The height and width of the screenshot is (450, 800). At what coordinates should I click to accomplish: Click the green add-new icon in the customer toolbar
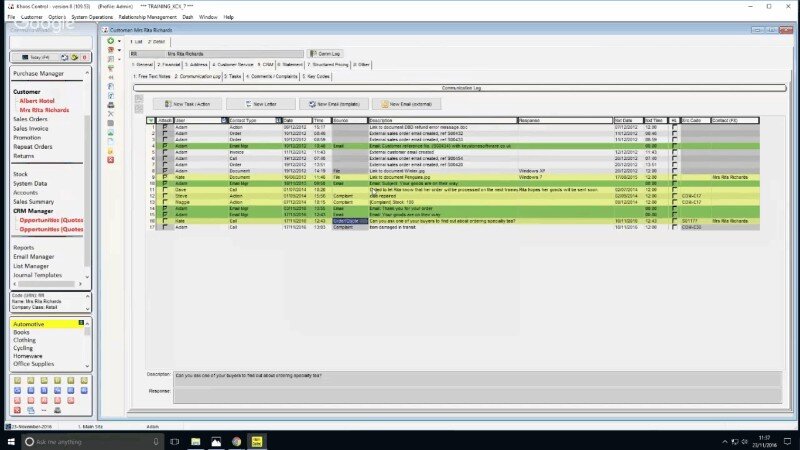tap(110, 41)
